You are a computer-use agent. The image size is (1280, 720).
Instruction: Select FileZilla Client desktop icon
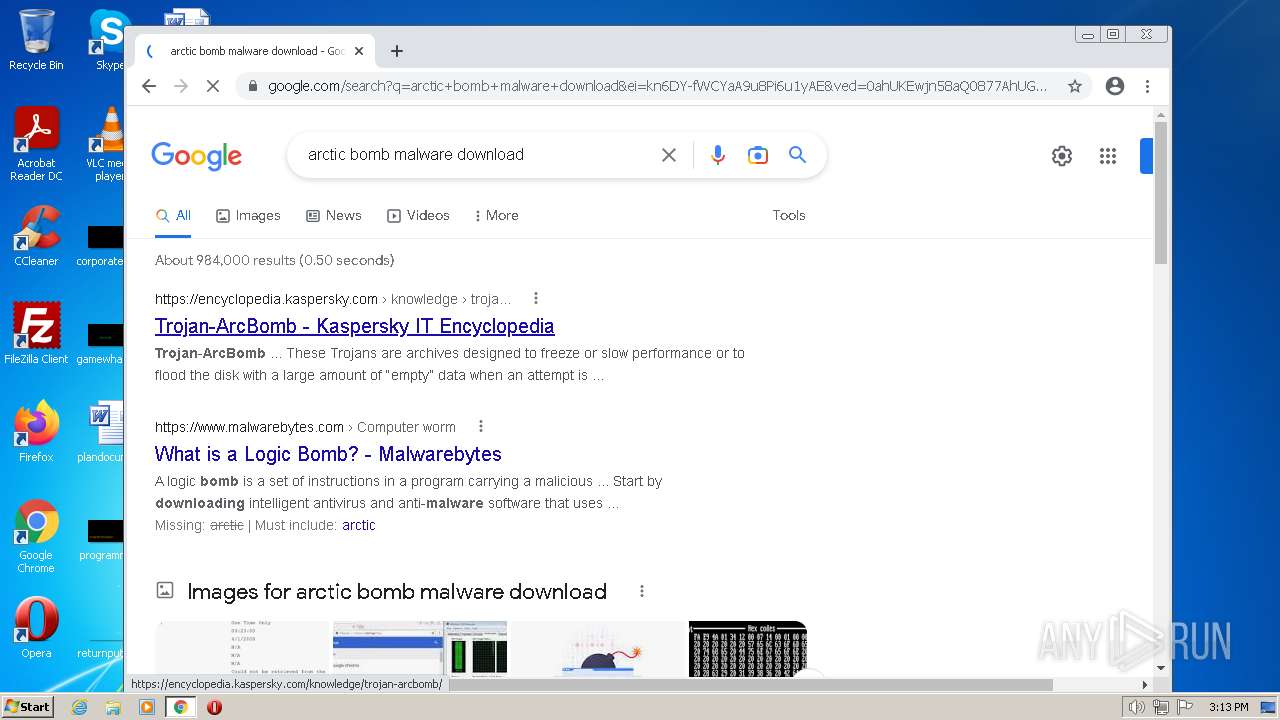[x=36, y=334]
